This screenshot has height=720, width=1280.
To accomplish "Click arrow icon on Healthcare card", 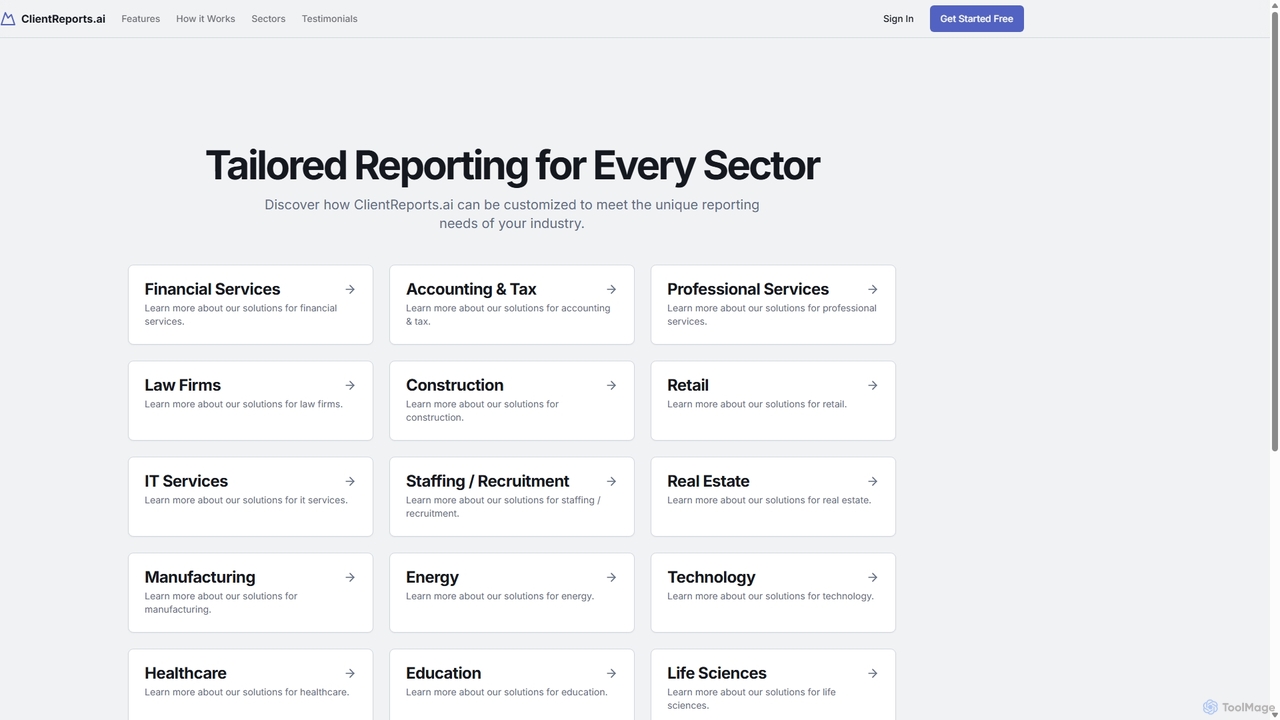I will (350, 673).
